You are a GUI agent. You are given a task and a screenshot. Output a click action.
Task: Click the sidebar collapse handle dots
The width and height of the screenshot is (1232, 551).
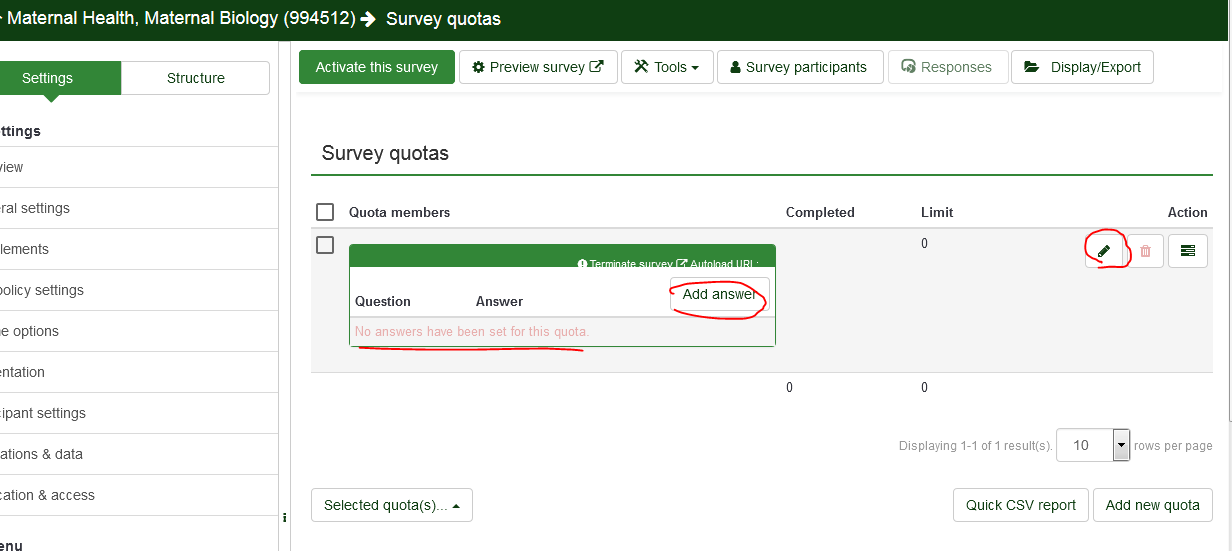[285, 518]
